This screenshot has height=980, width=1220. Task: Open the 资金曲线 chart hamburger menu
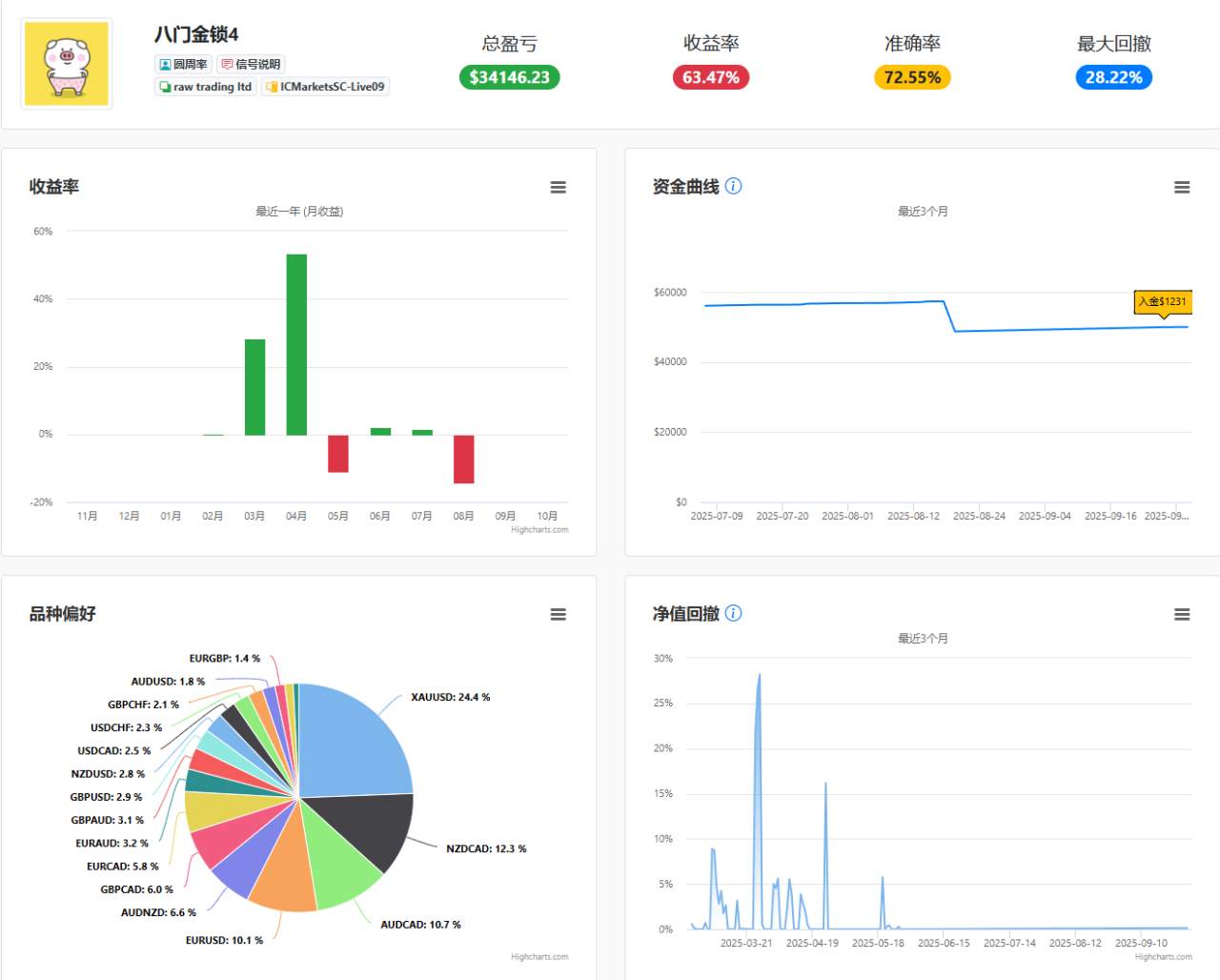[1182, 187]
